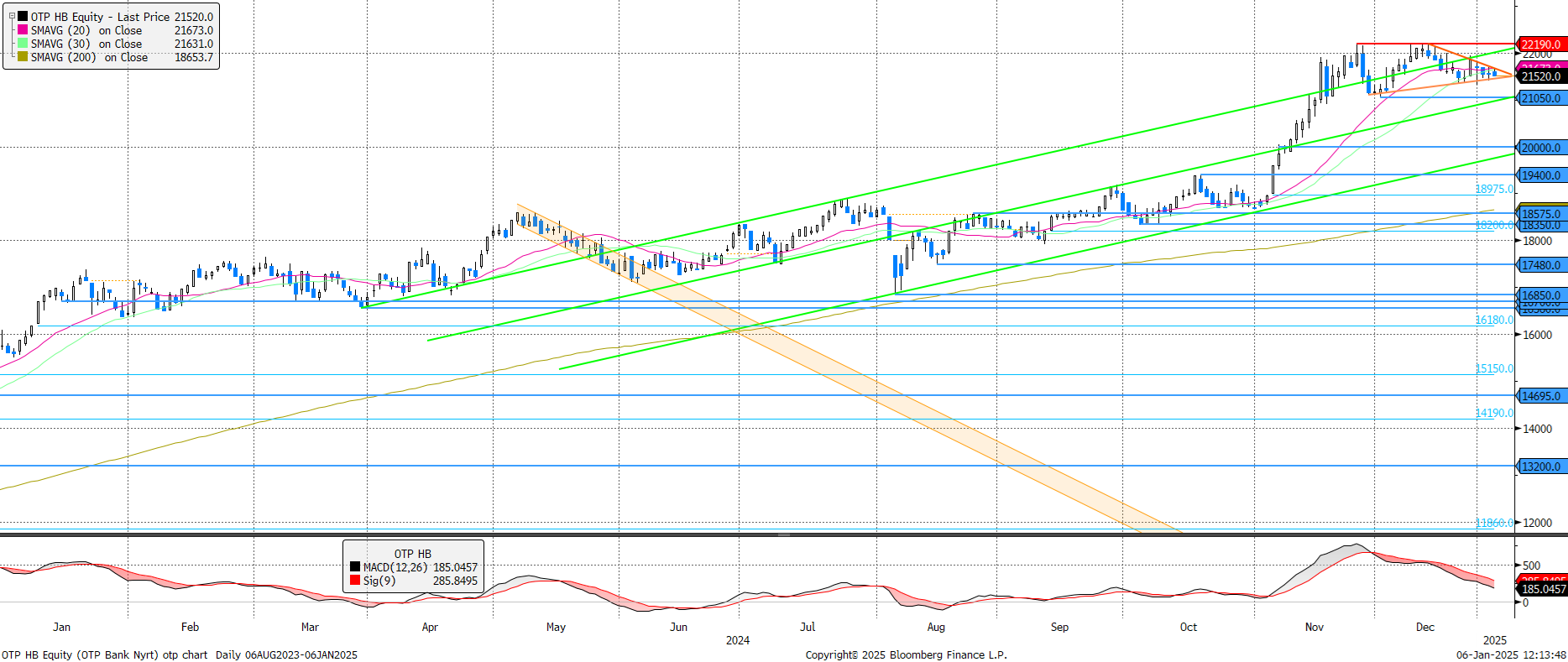Click the 185.0457 MACD value tag
Viewport: 1568px width, 662px height.
(1541, 590)
